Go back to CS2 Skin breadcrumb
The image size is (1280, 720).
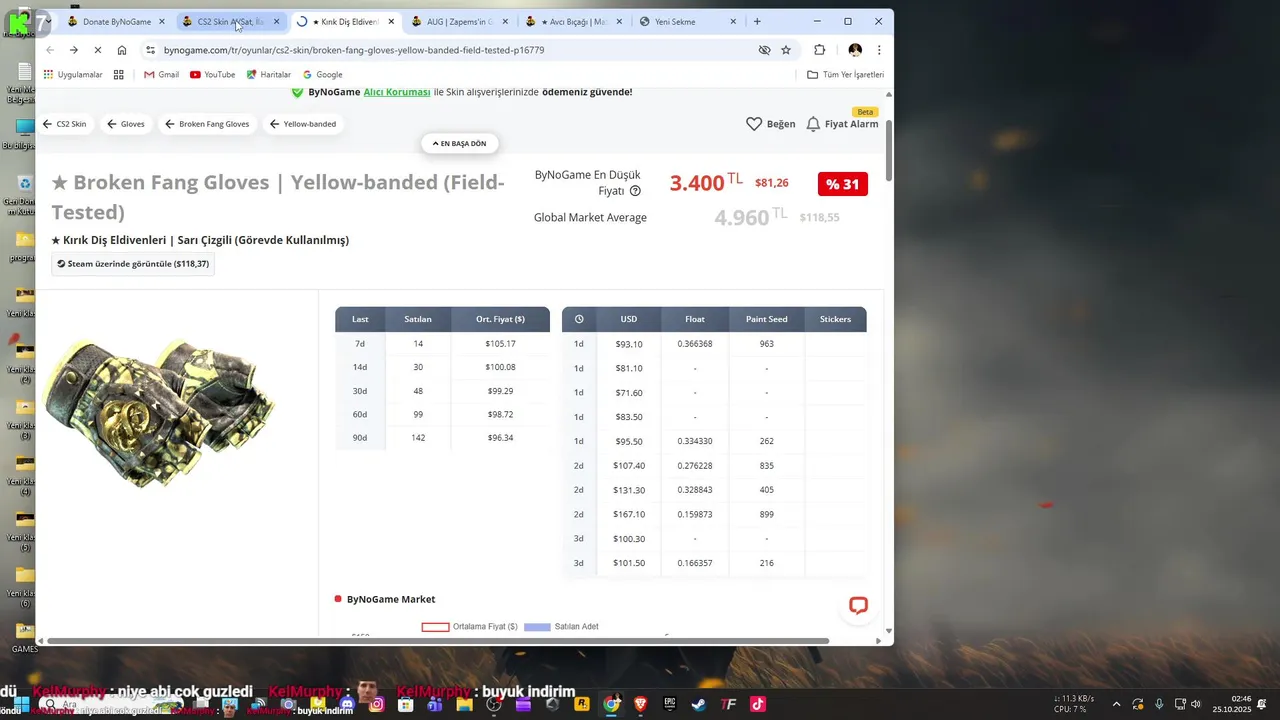(x=64, y=124)
